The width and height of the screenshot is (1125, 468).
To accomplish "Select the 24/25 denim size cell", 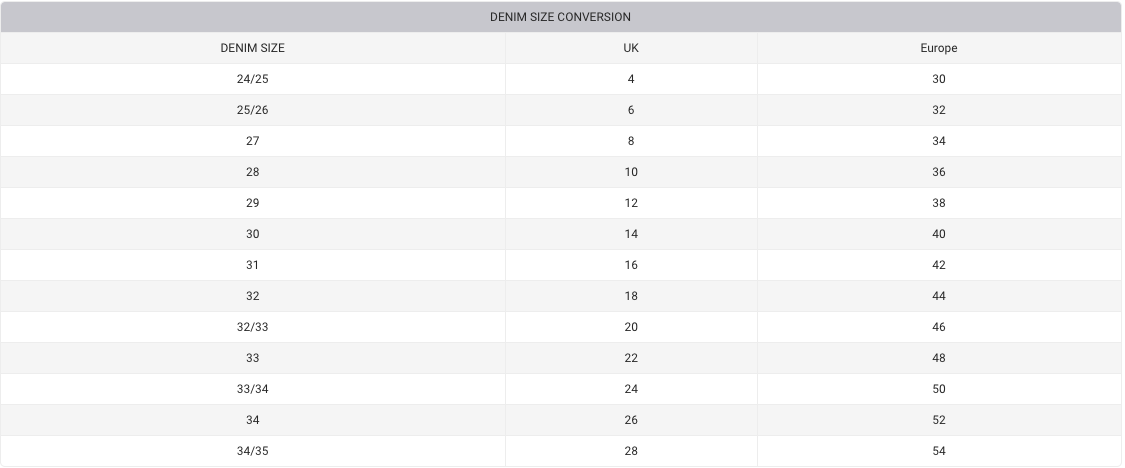I will tap(252, 79).
